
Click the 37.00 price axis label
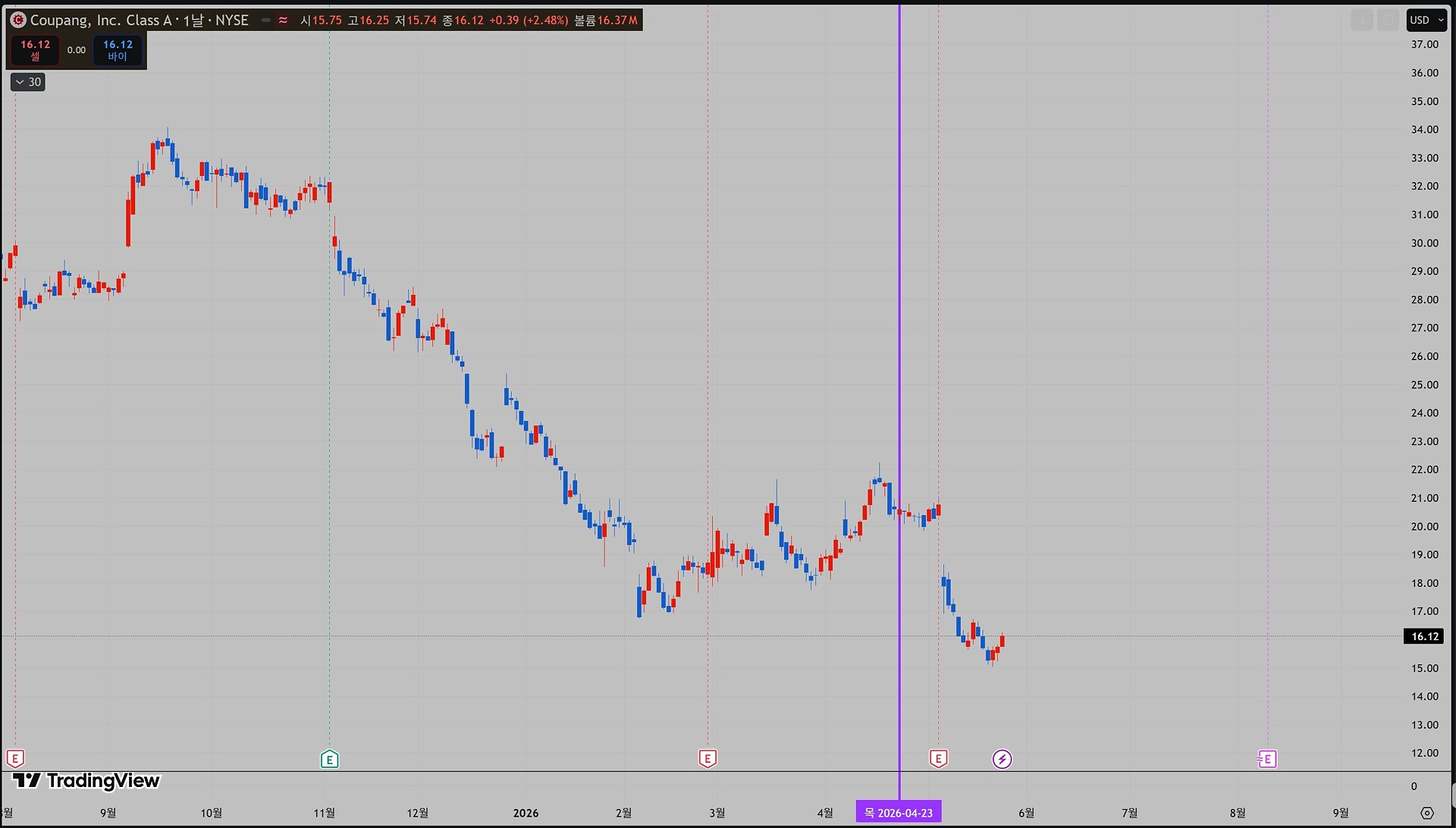1424,45
